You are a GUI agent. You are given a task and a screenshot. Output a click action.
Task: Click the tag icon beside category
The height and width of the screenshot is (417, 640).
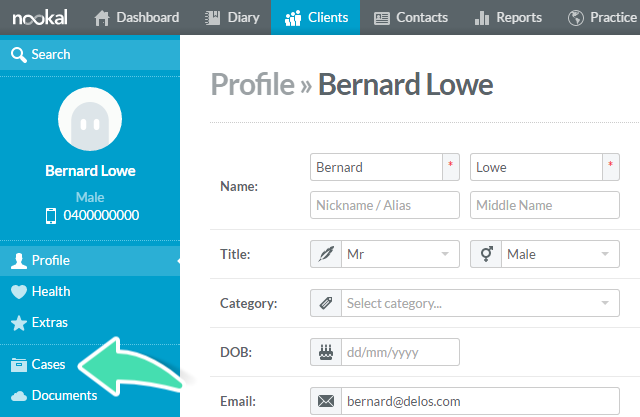point(326,303)
